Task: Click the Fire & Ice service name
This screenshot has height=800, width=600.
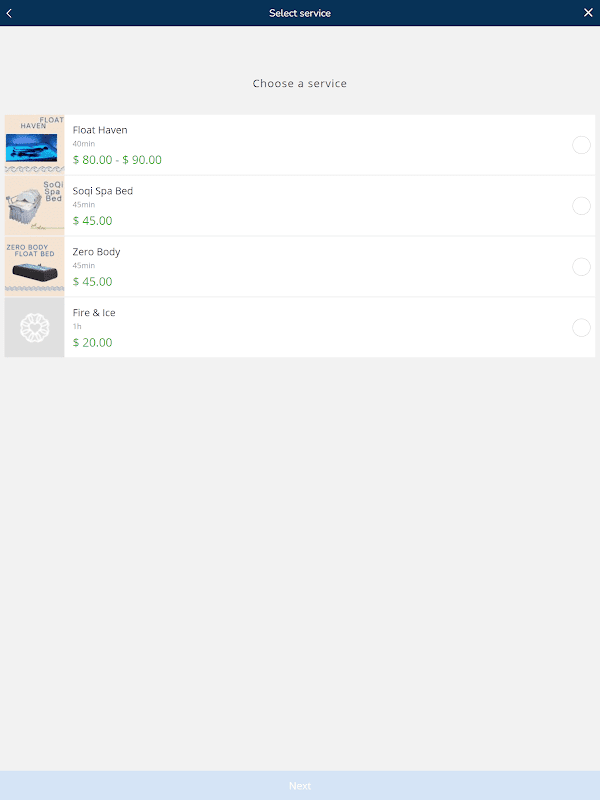Action: click(94, 313)
